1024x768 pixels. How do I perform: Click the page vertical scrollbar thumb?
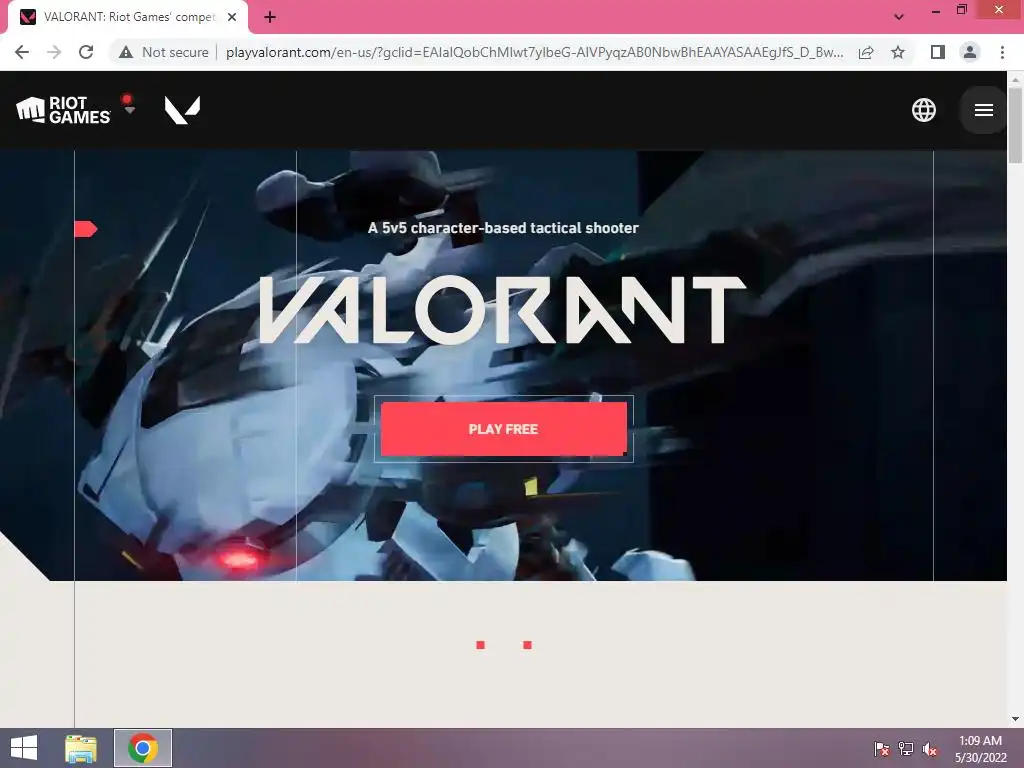(x=1015, y=125)
